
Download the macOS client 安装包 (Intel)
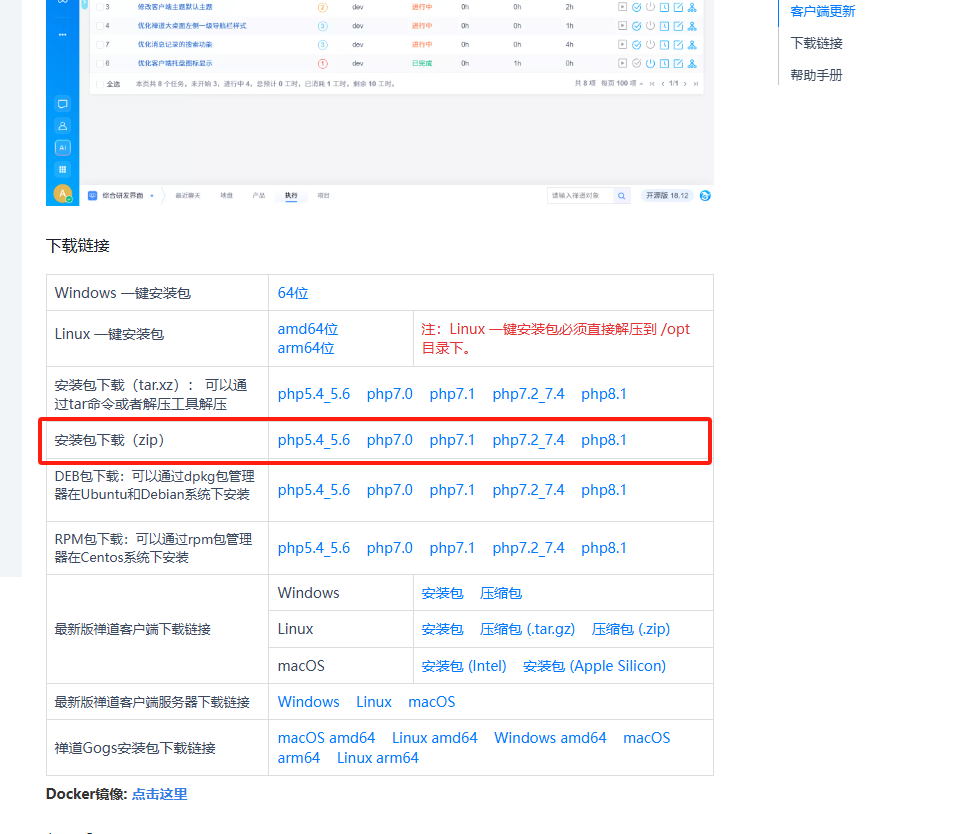[x=464, y=666]
